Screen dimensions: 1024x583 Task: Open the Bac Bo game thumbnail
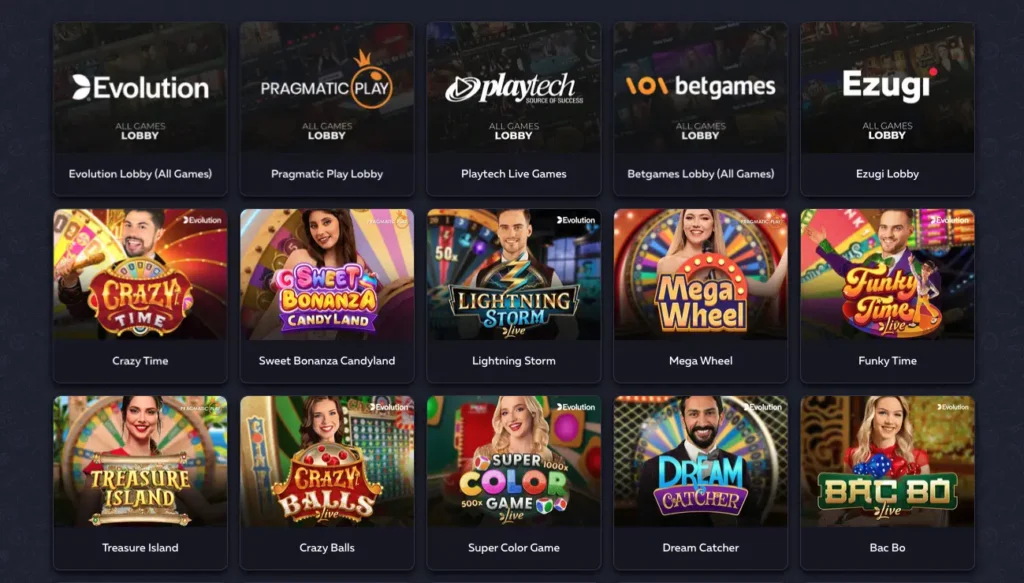pos(888,462)
